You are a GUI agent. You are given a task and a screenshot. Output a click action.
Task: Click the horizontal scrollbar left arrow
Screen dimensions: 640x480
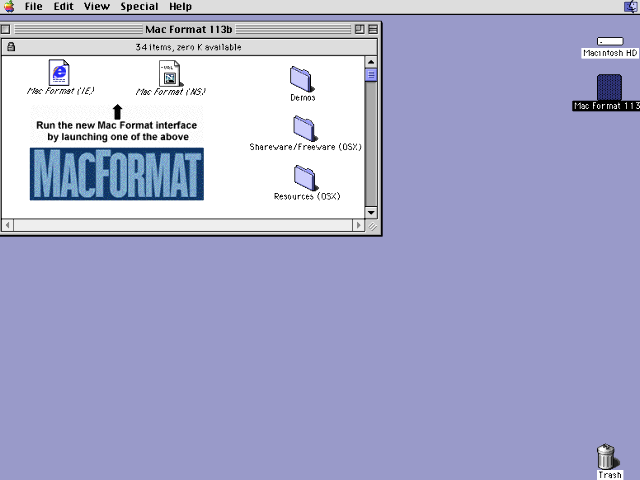tap(7, 225)
